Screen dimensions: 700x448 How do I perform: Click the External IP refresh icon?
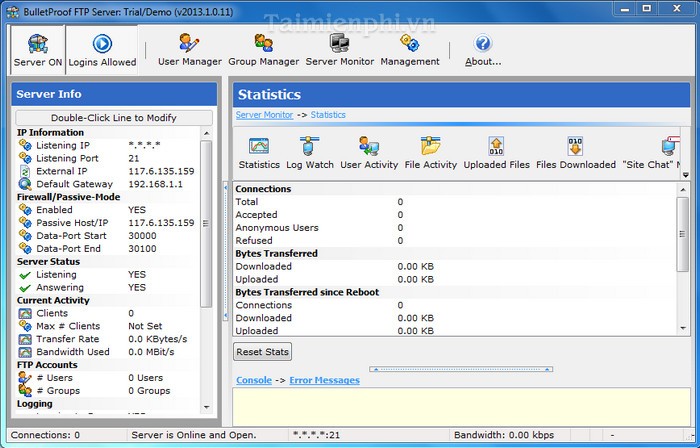(25, 171)
